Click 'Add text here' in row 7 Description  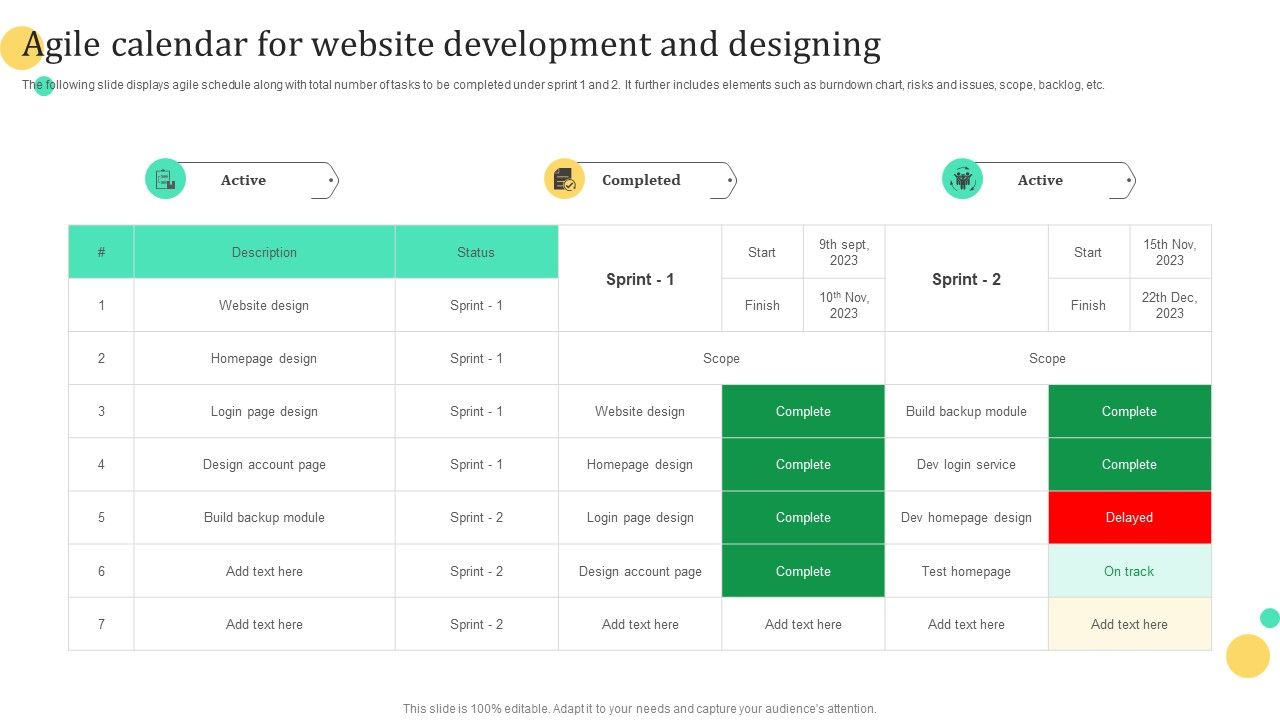264,624
